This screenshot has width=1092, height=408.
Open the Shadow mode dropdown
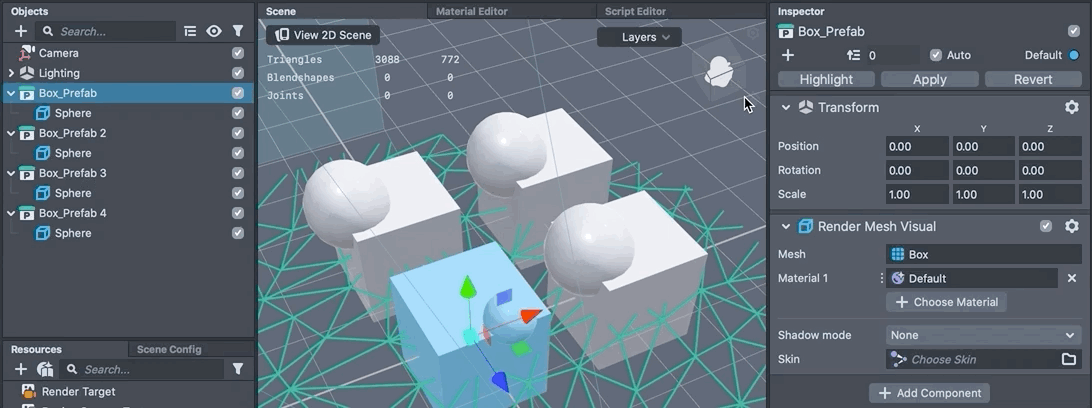pos(983,335)
